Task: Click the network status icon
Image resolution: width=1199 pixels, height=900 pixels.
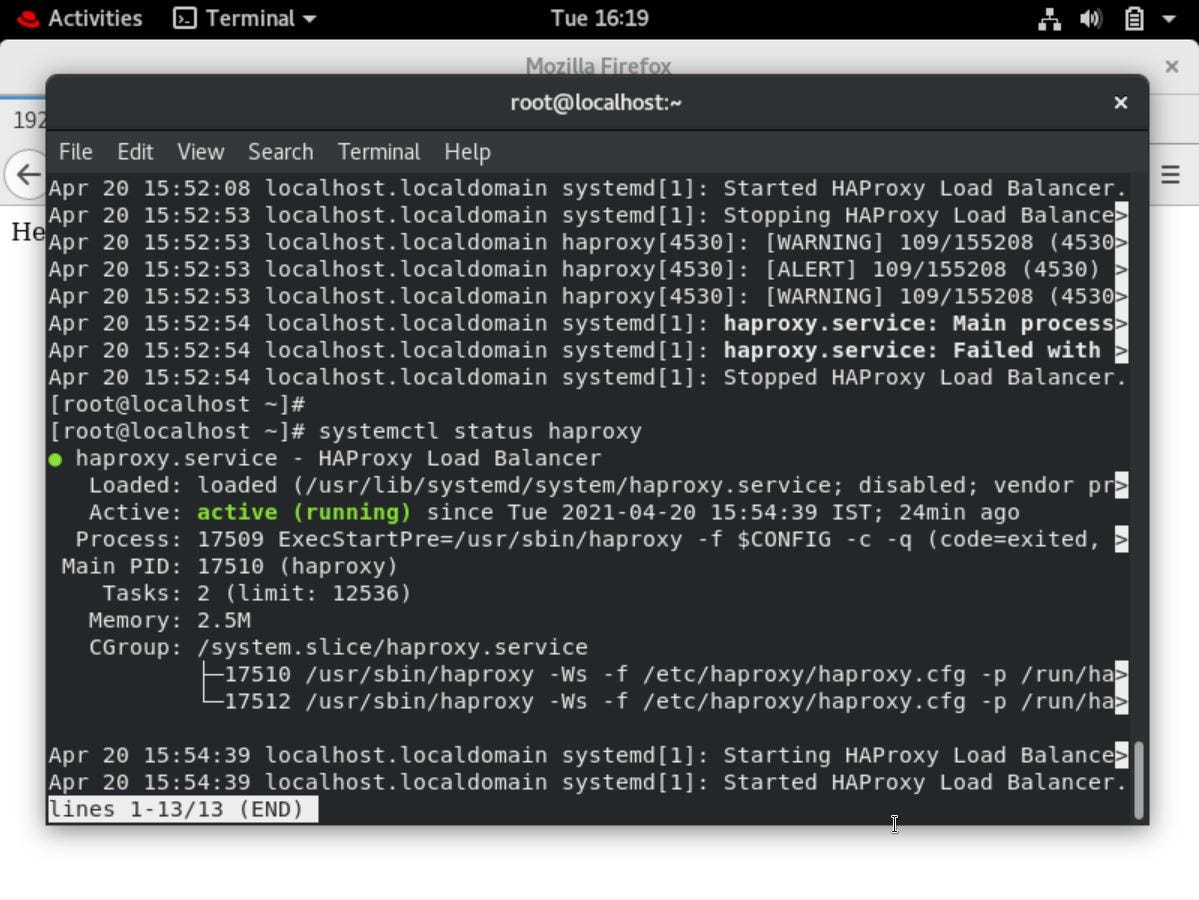Action: pyautogui.click(x=1049, y=18)
